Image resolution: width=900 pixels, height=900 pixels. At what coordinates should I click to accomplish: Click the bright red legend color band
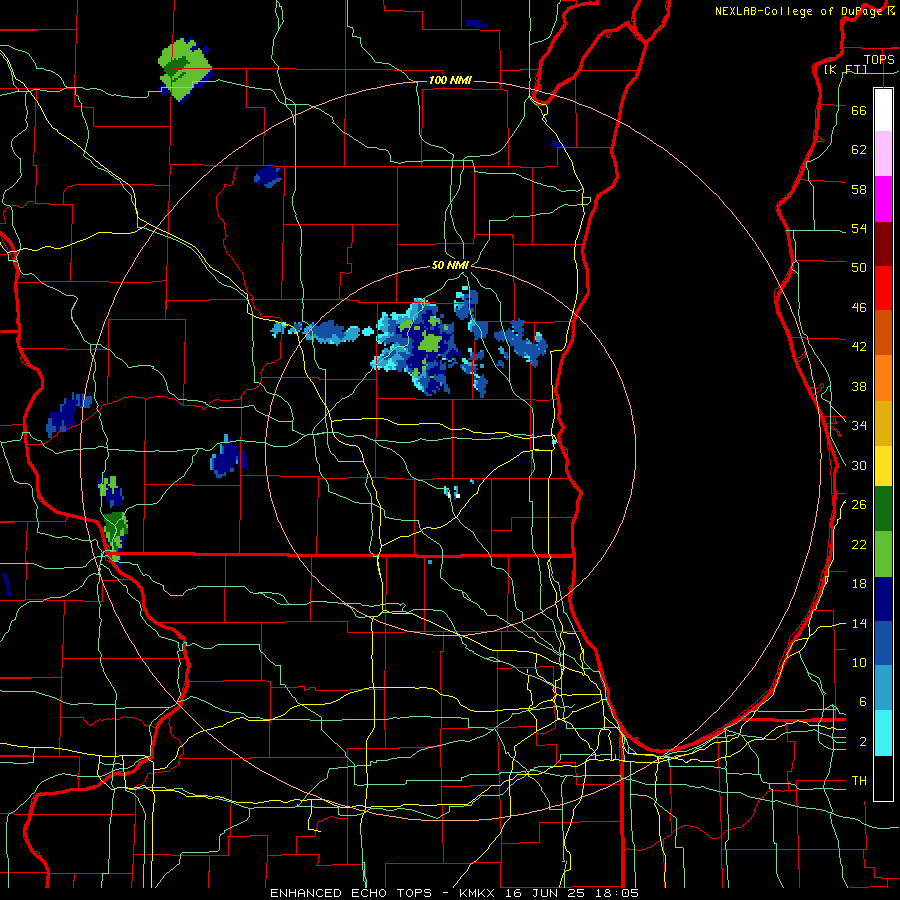883,288
